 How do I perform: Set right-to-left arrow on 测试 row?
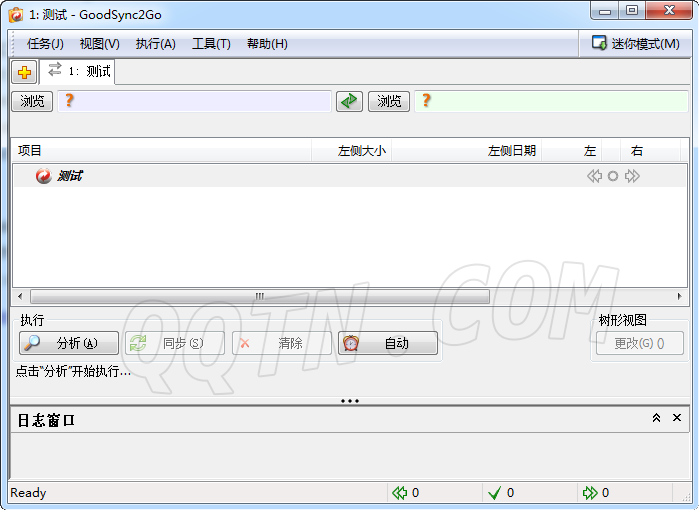pos(594,176)
